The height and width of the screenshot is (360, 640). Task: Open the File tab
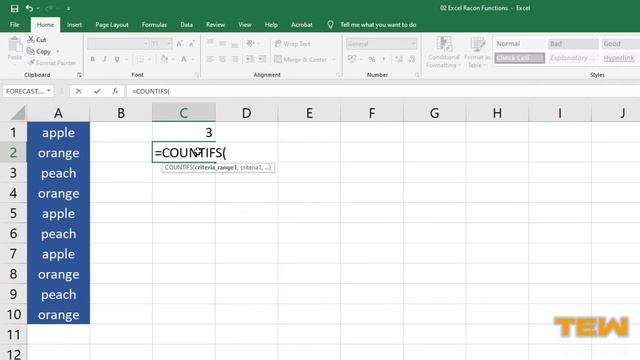(x=15, y=24)
